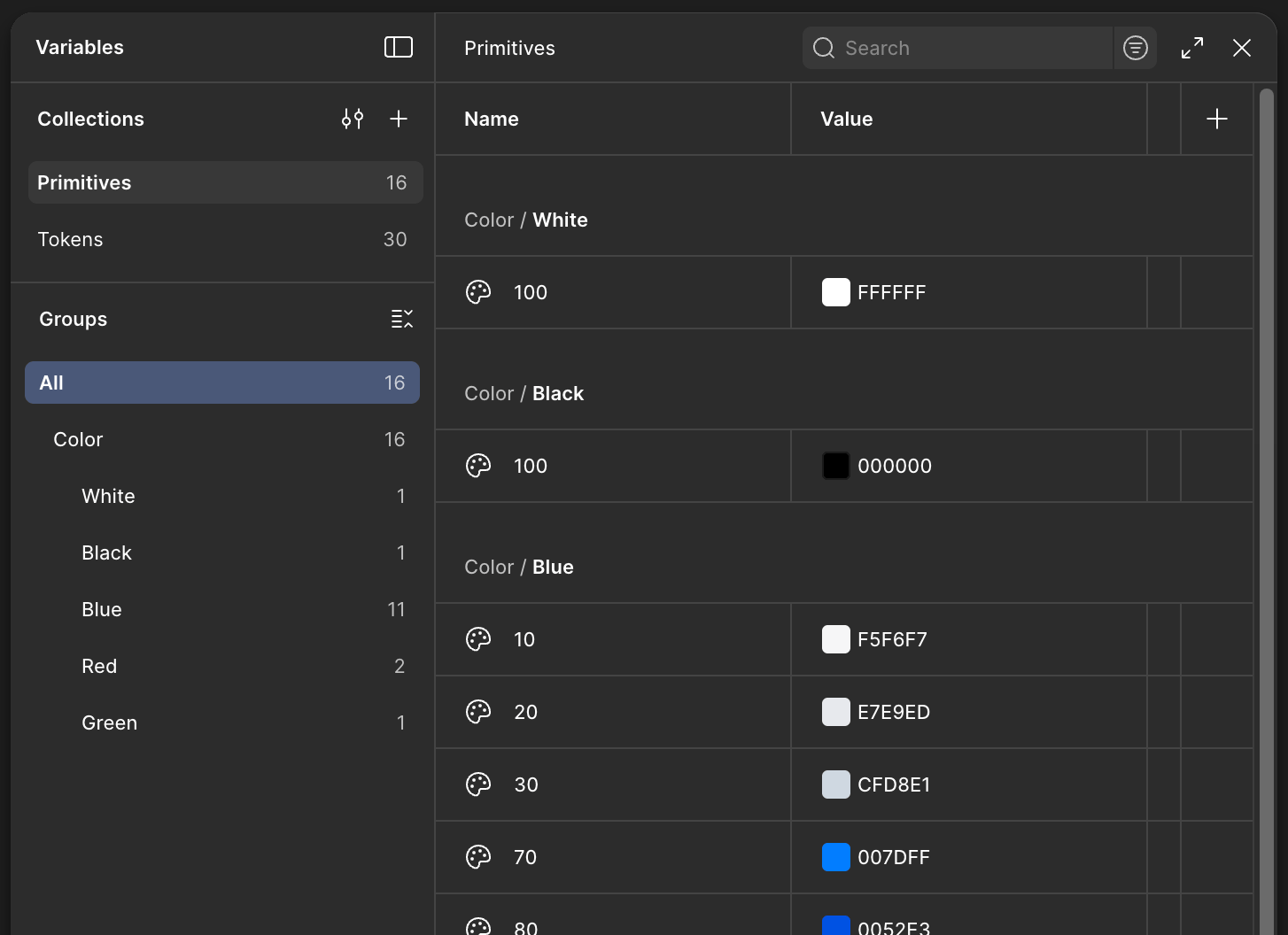Add a new mode column
The width and height of the screenshot is (1288, 935).
click(x=1217, y=119)
